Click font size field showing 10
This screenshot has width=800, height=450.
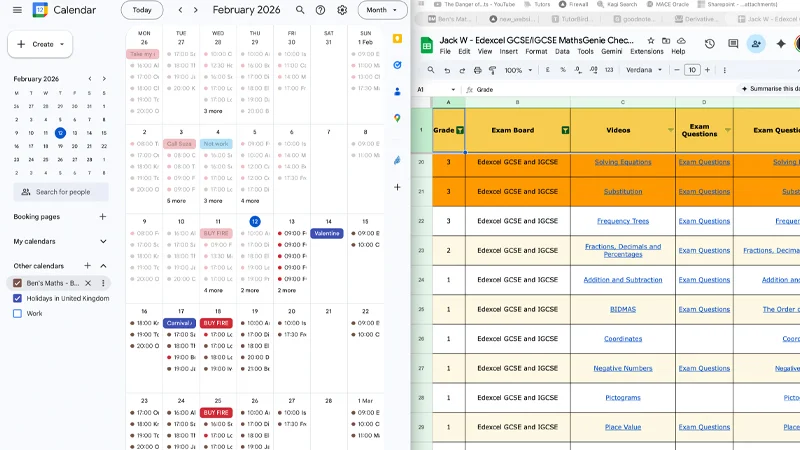[x=692, y=70]
